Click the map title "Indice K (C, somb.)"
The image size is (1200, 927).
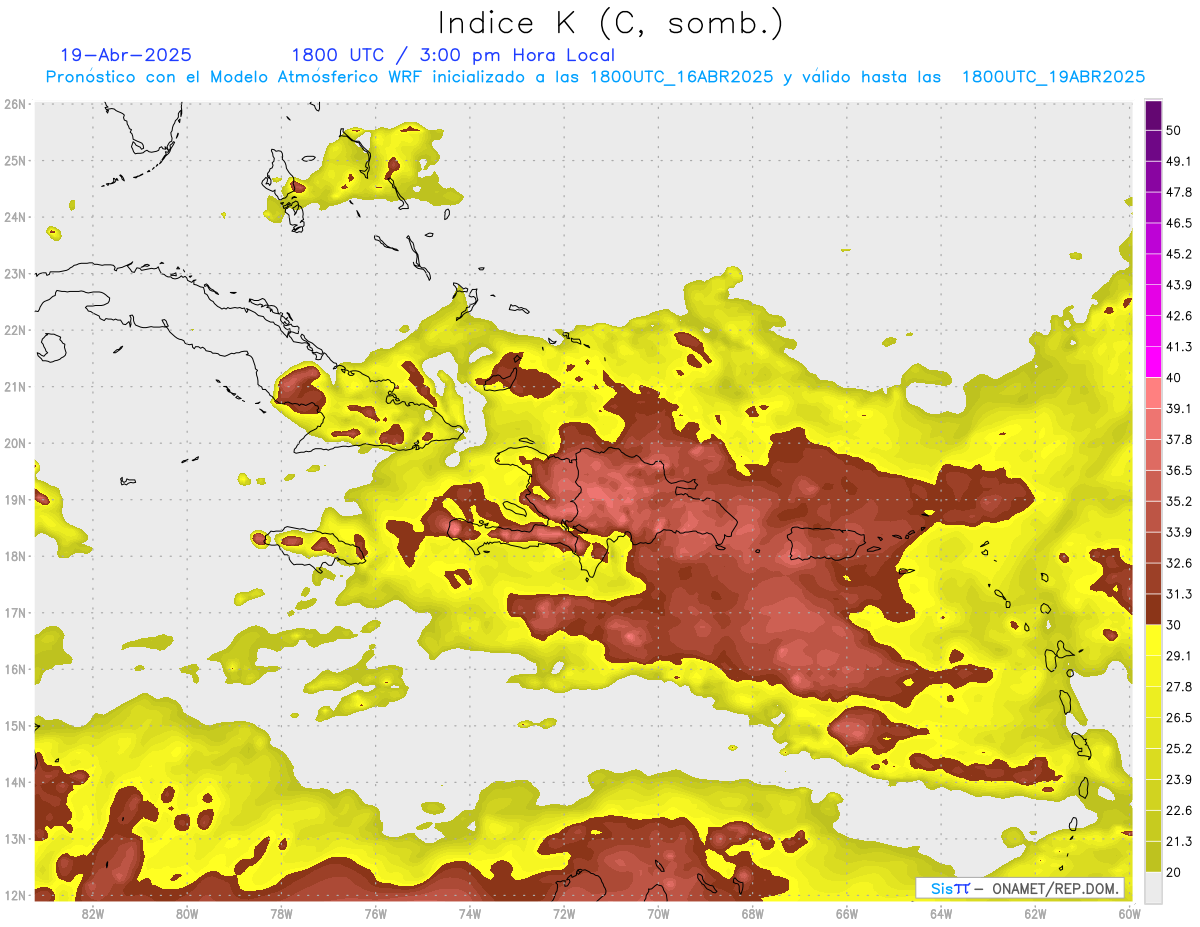pyautogui.click(x=611, y=23)
